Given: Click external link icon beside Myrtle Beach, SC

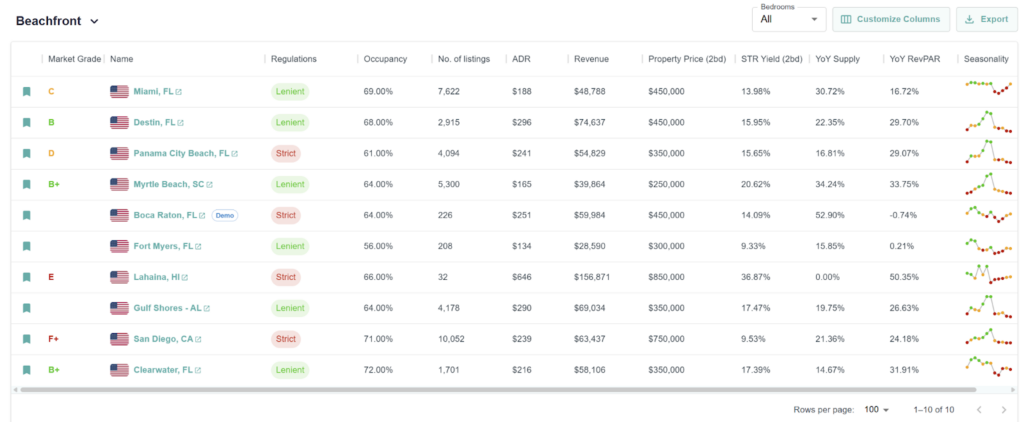Looking at the screenshot, I should click(x=211, y=185).
